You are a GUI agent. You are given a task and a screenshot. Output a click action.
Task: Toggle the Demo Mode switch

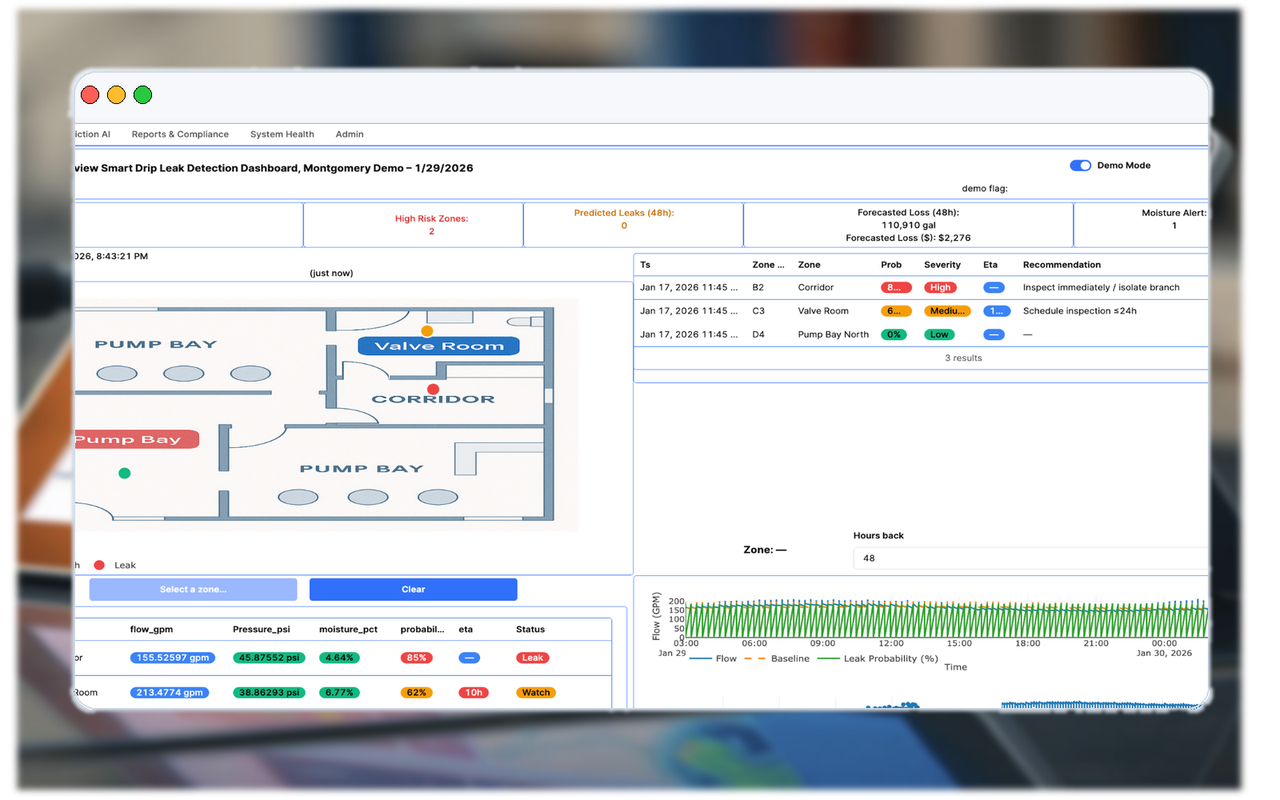click(1080, 166)
